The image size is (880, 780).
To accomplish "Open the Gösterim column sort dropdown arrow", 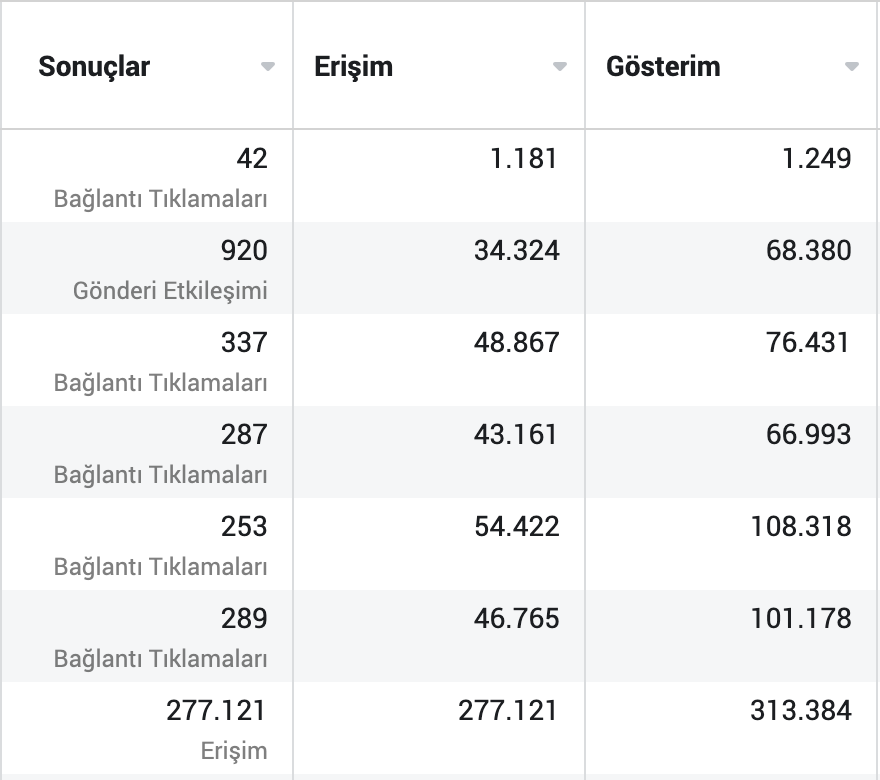I will 851,68.
